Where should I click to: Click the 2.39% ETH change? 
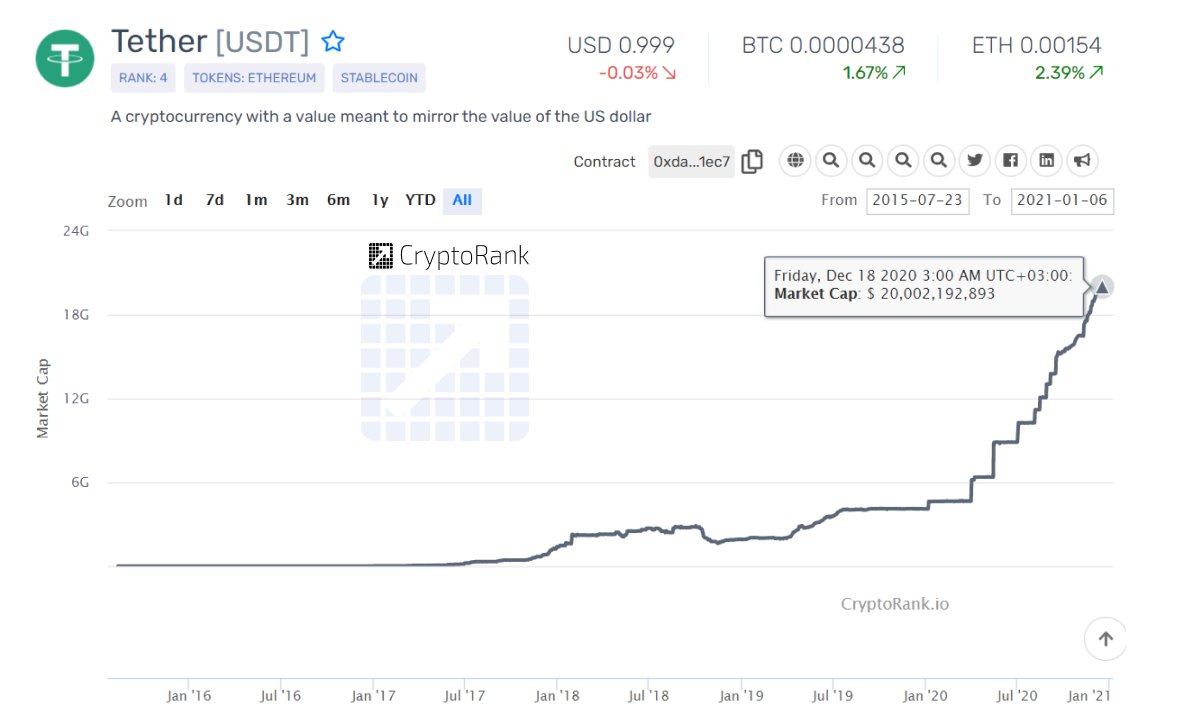coord(1069,73)
